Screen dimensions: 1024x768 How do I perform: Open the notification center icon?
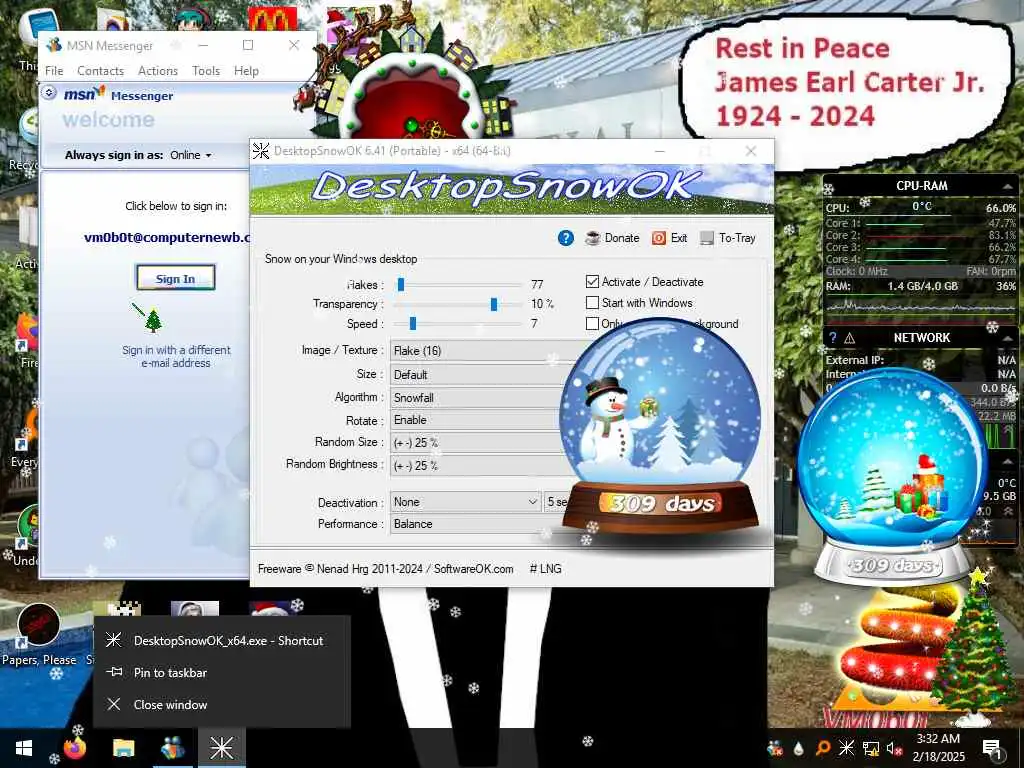coord(992,750)
